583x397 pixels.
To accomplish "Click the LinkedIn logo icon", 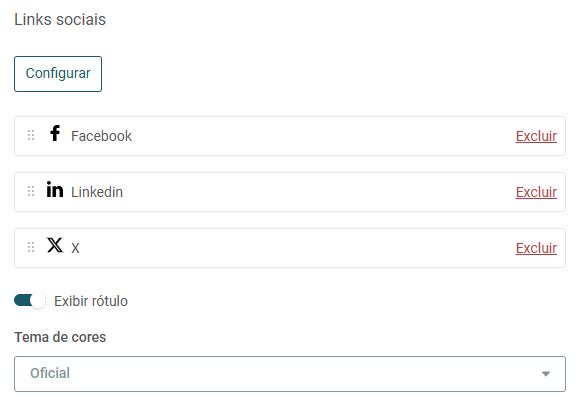I will 55,189.
